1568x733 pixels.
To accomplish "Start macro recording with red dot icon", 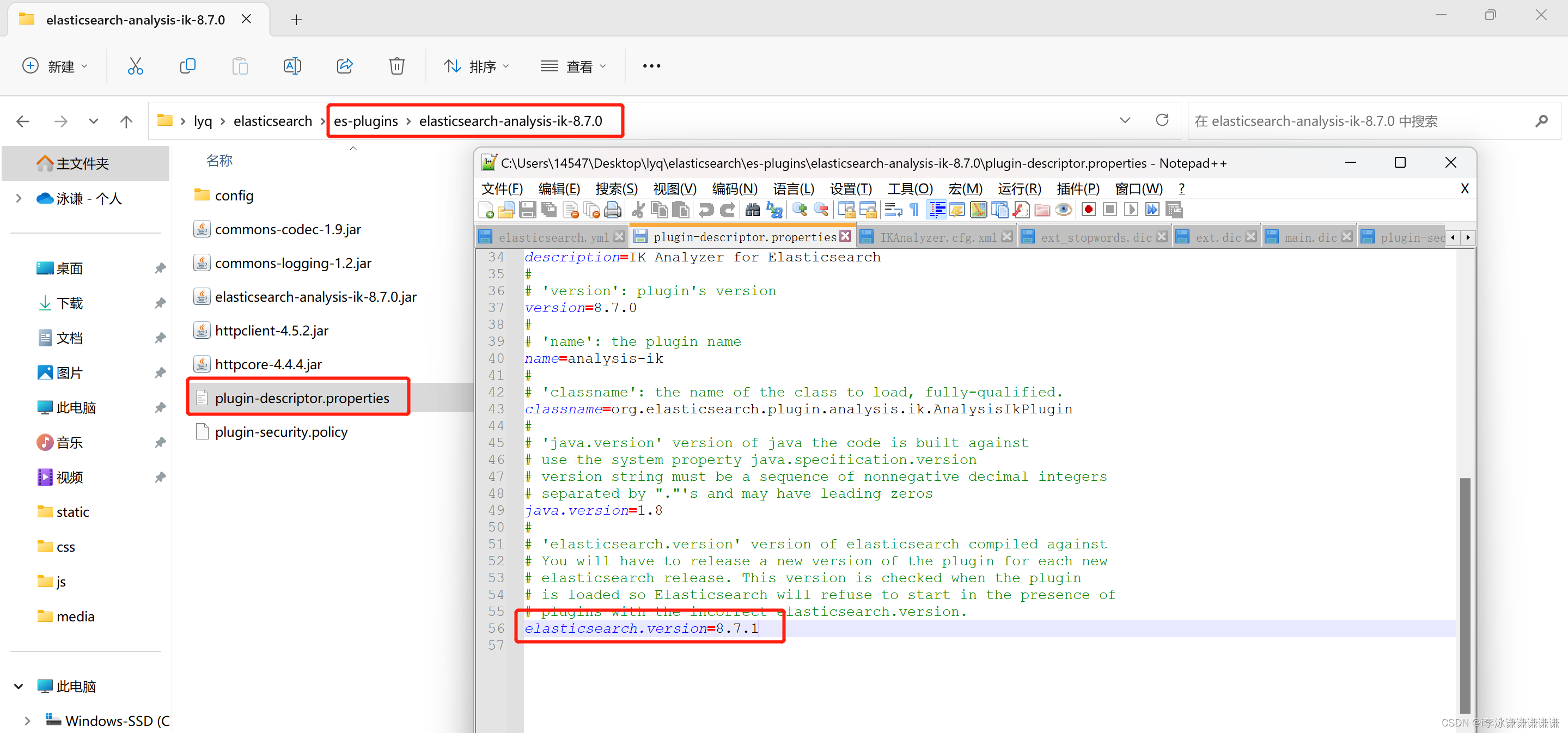I will (x=1088, y=210).
